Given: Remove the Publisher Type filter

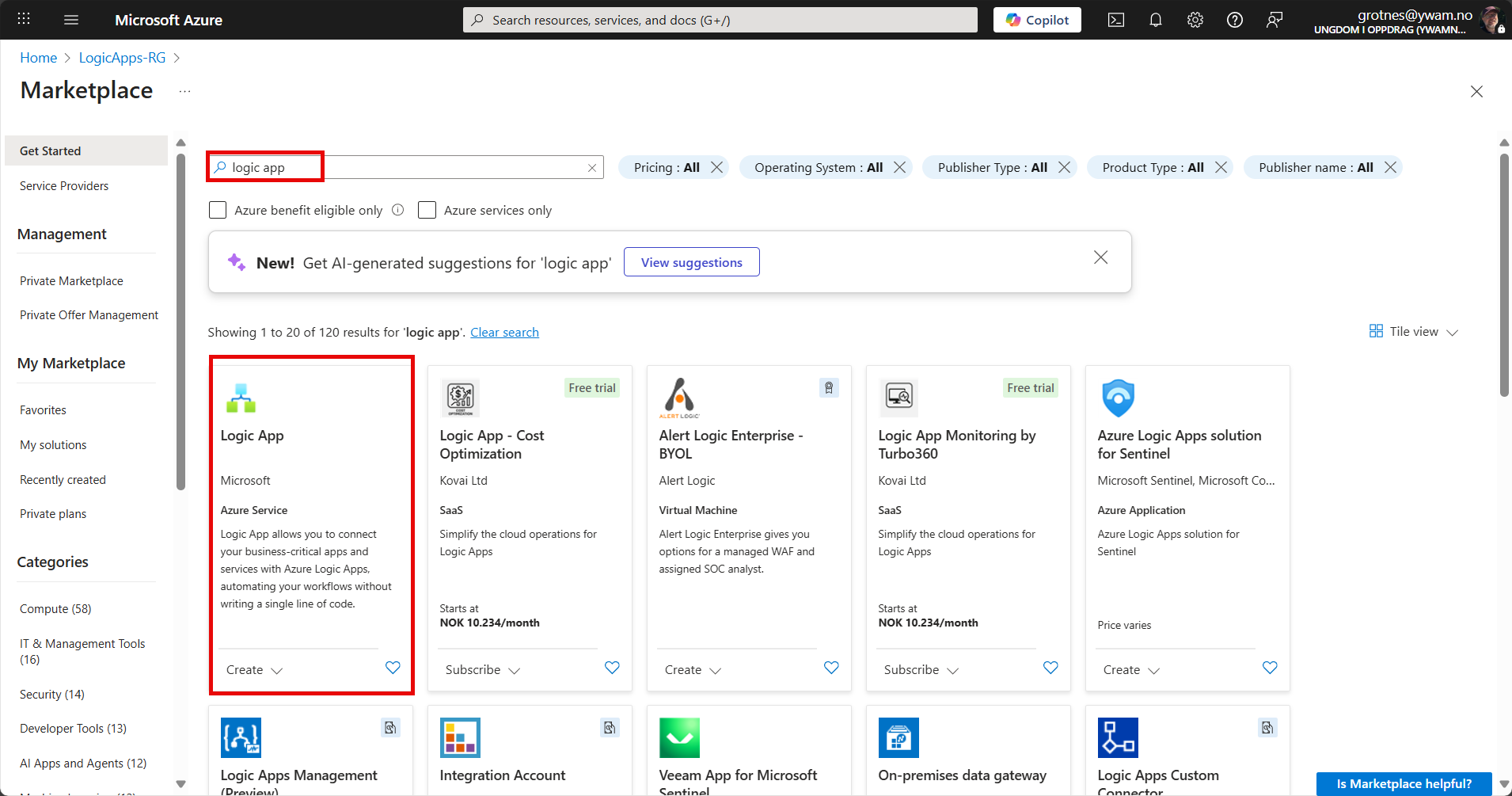Looking at the screenshot, I should click(x=1065, y=167).
